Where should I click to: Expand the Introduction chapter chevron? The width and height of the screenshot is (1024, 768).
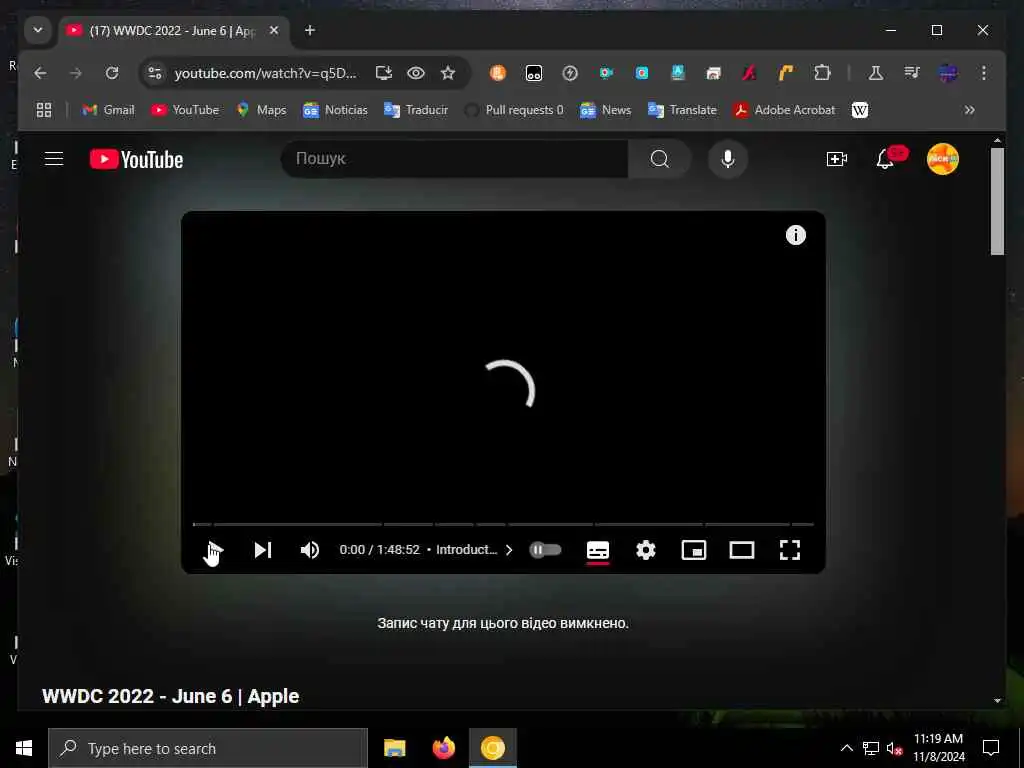point(509,550)
